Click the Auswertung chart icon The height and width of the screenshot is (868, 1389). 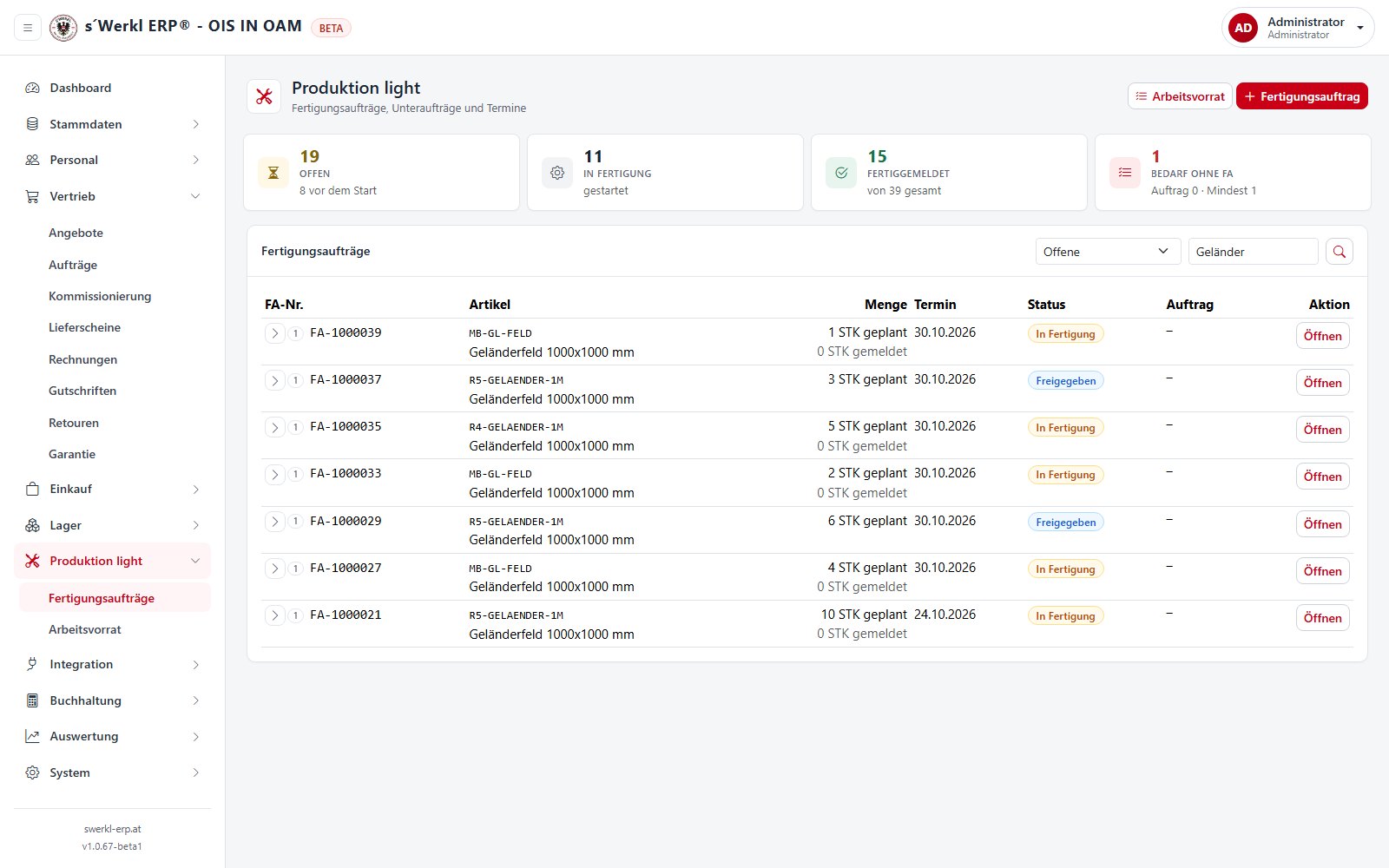(32, 736)
